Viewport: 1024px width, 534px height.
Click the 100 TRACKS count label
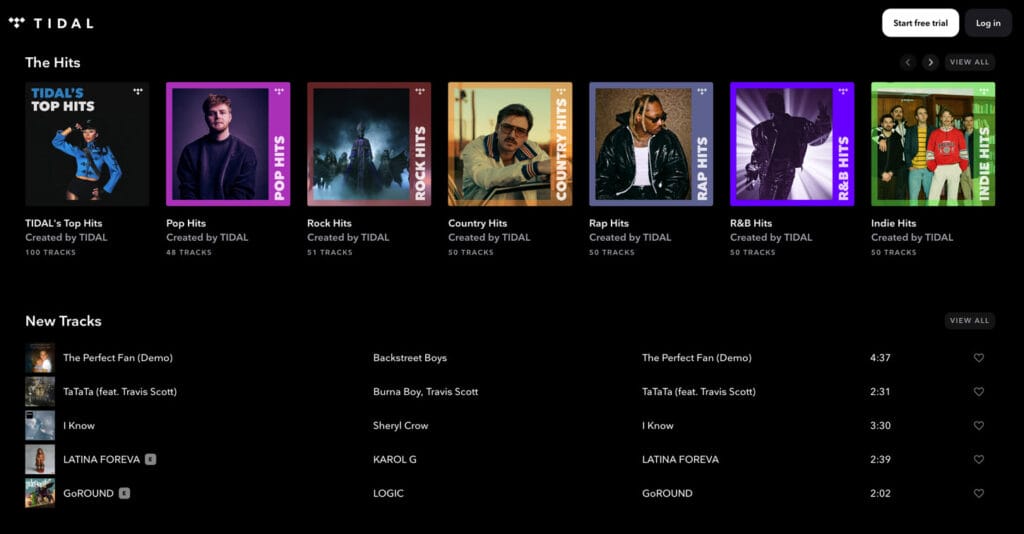pyautogui.click(x=50, y=252)
